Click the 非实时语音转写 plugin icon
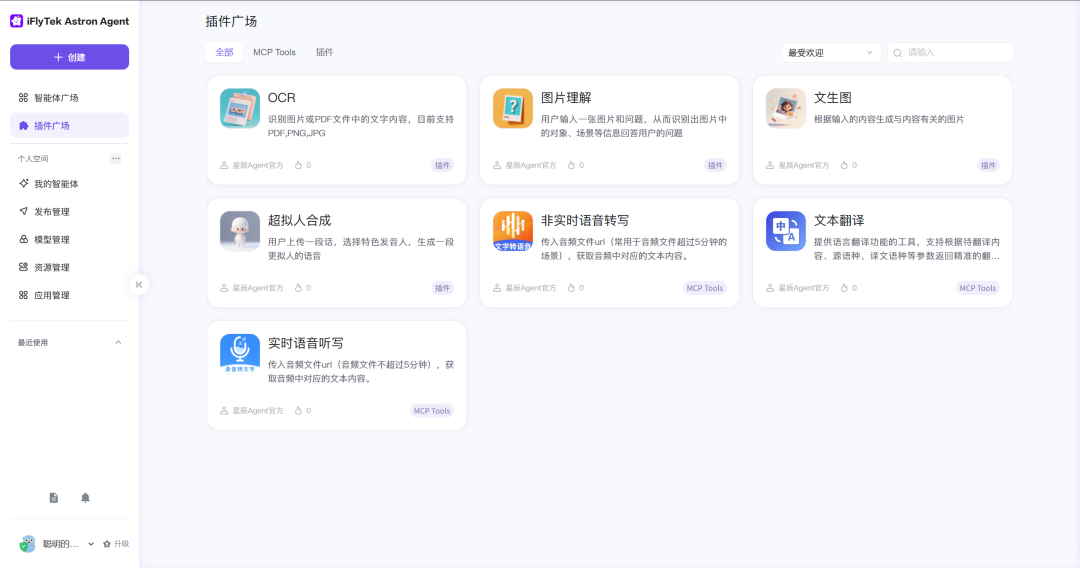Viewport: 1080px width, 568px height. click(x=512, y=231)
